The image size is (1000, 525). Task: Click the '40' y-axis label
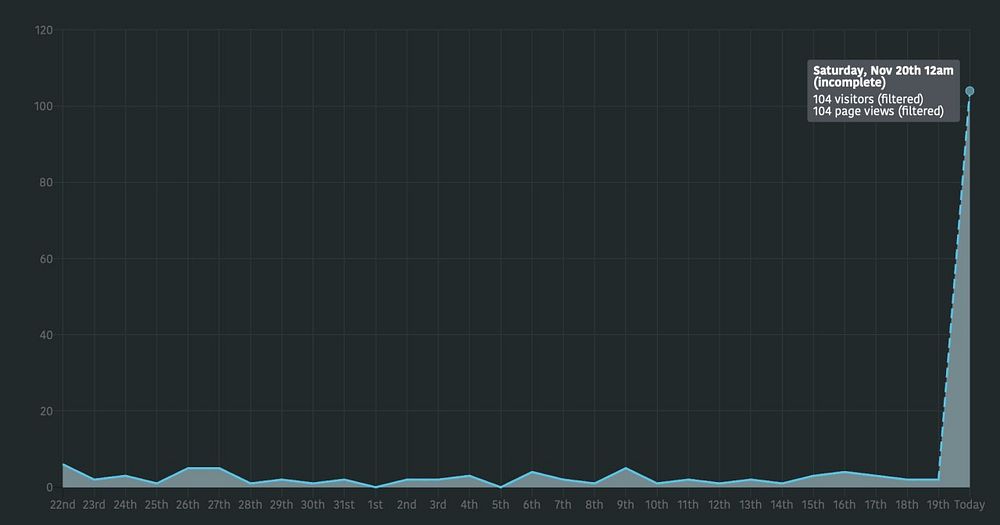point(46,335)
